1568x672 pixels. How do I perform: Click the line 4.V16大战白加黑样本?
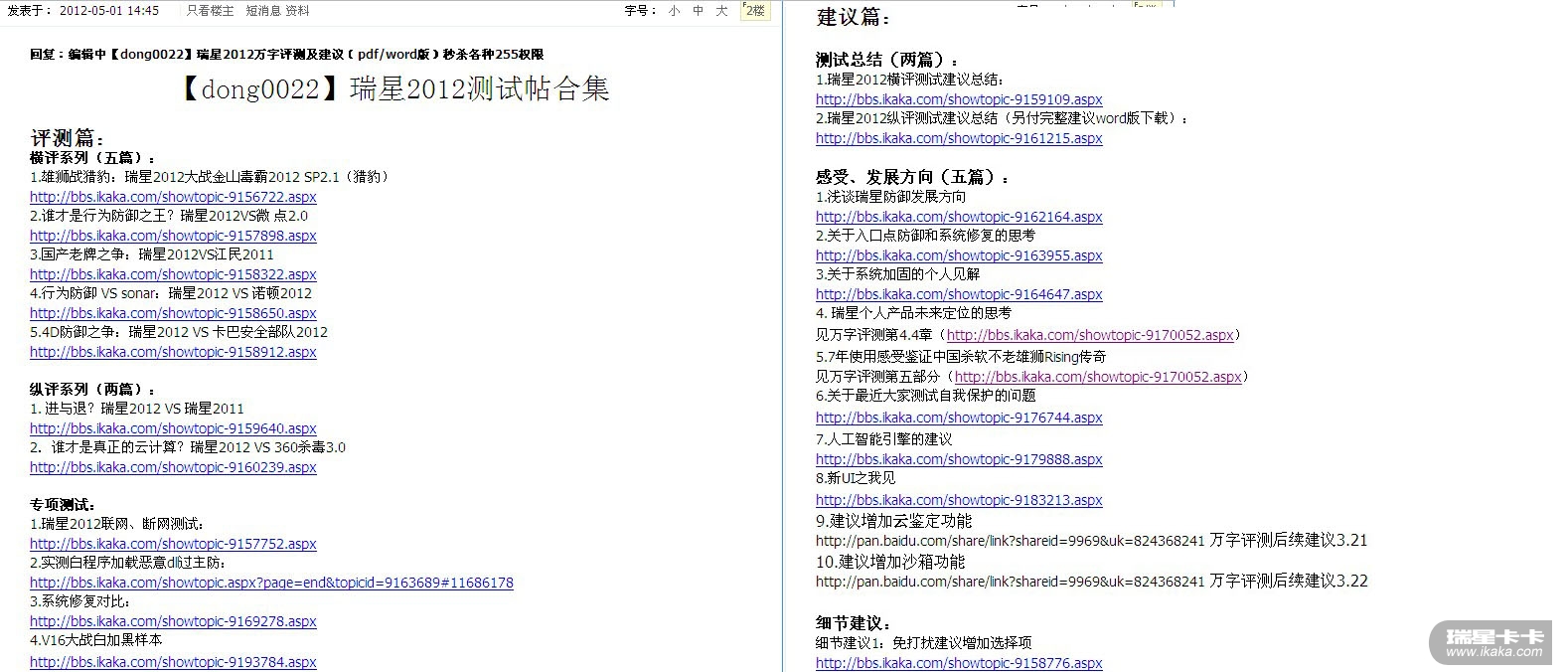[x=96, y=640]
